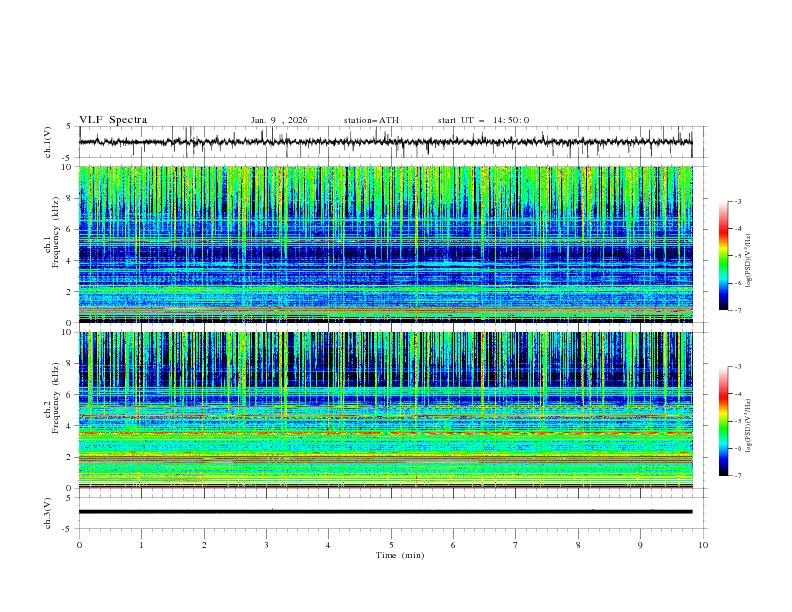Click the date label Jan. 9, 2026
The height and width of the screenshot is (612, 792).
(279, 120)
